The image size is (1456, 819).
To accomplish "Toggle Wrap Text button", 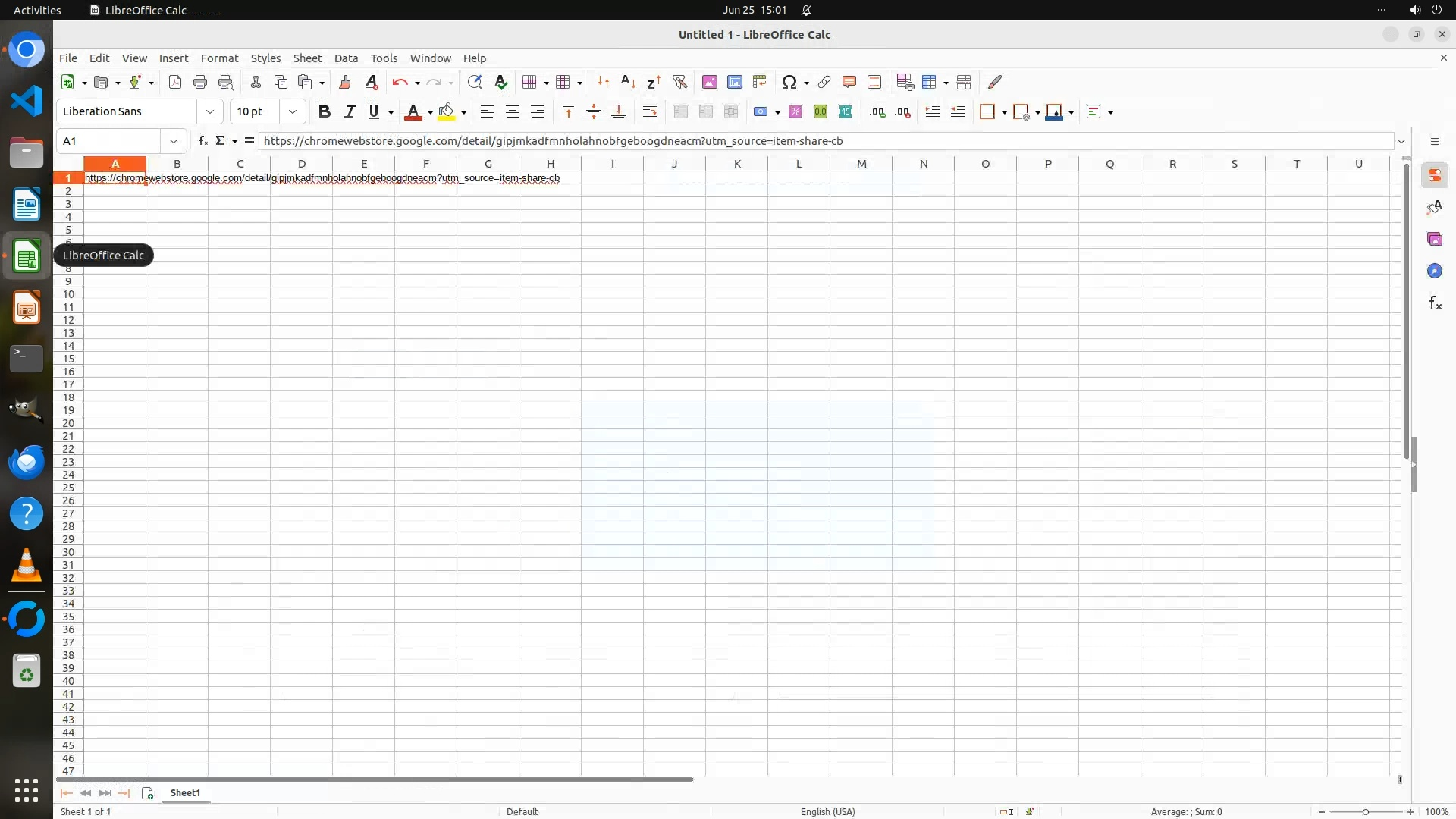I will 650,111.
